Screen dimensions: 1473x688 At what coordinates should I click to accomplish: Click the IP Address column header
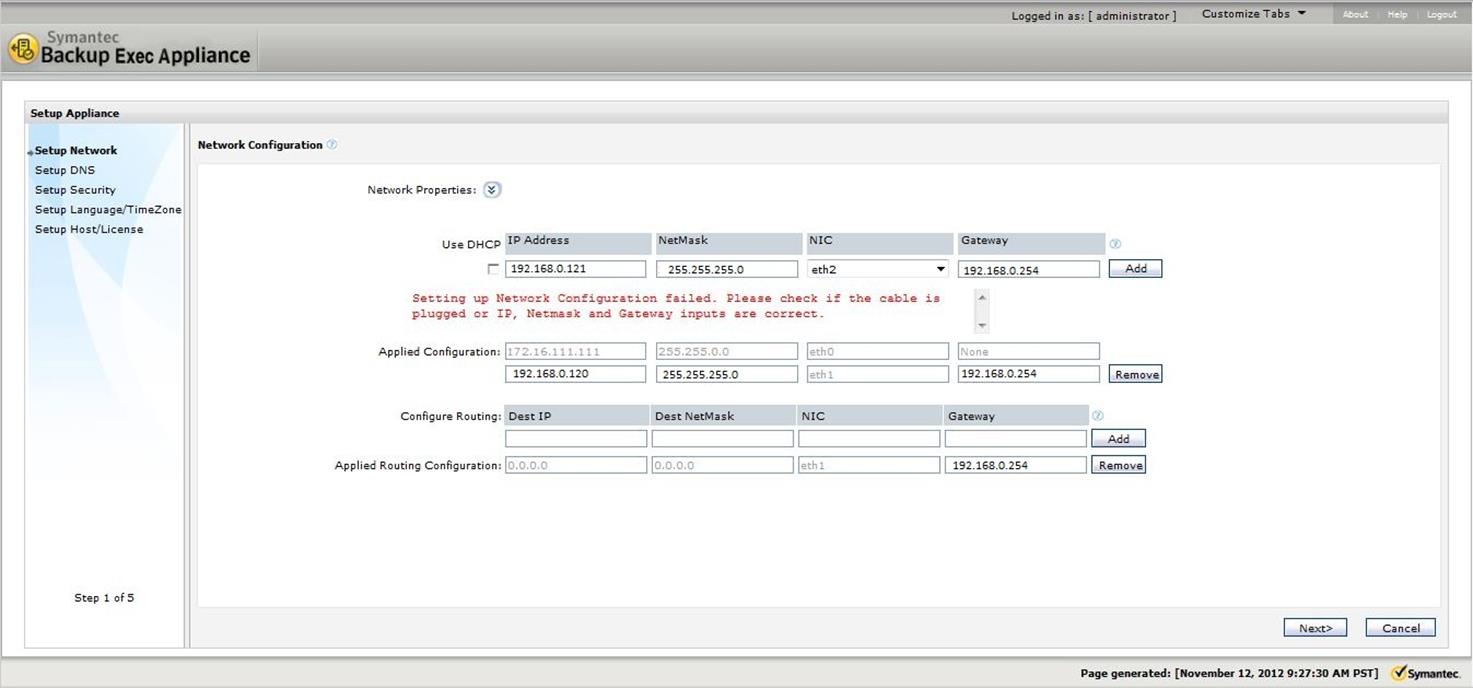click(578, 243)
